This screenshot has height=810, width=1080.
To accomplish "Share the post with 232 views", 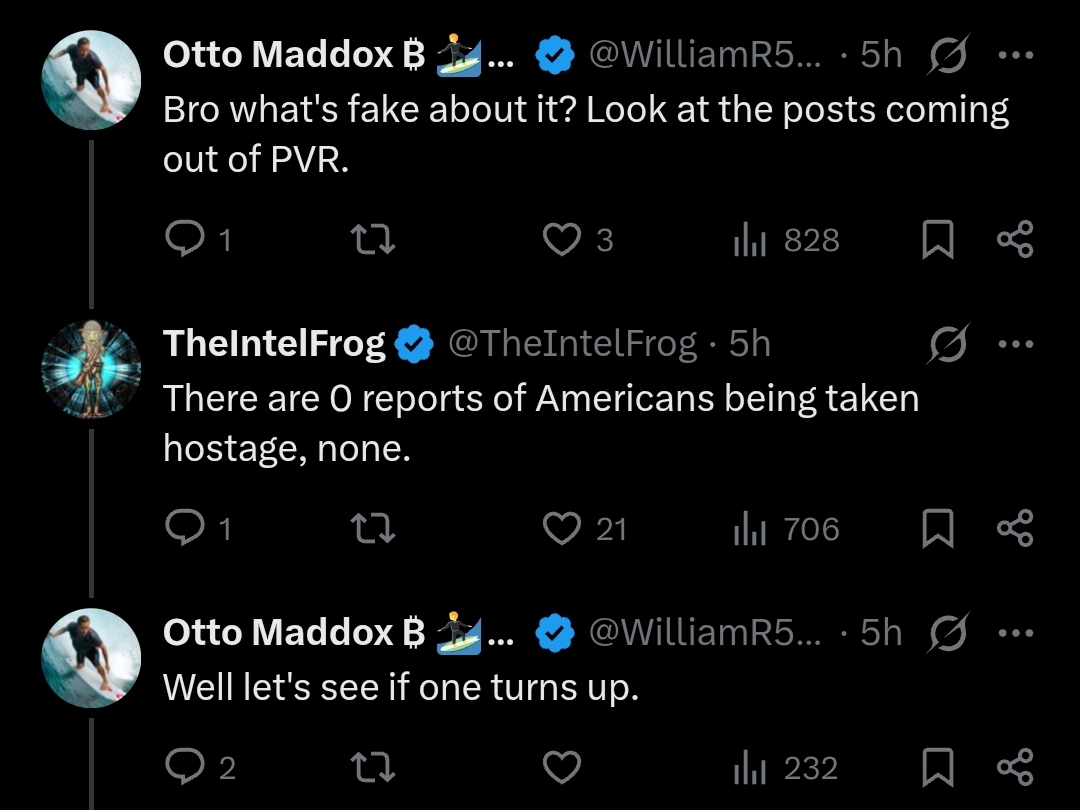I will (x=1015, y=768).
